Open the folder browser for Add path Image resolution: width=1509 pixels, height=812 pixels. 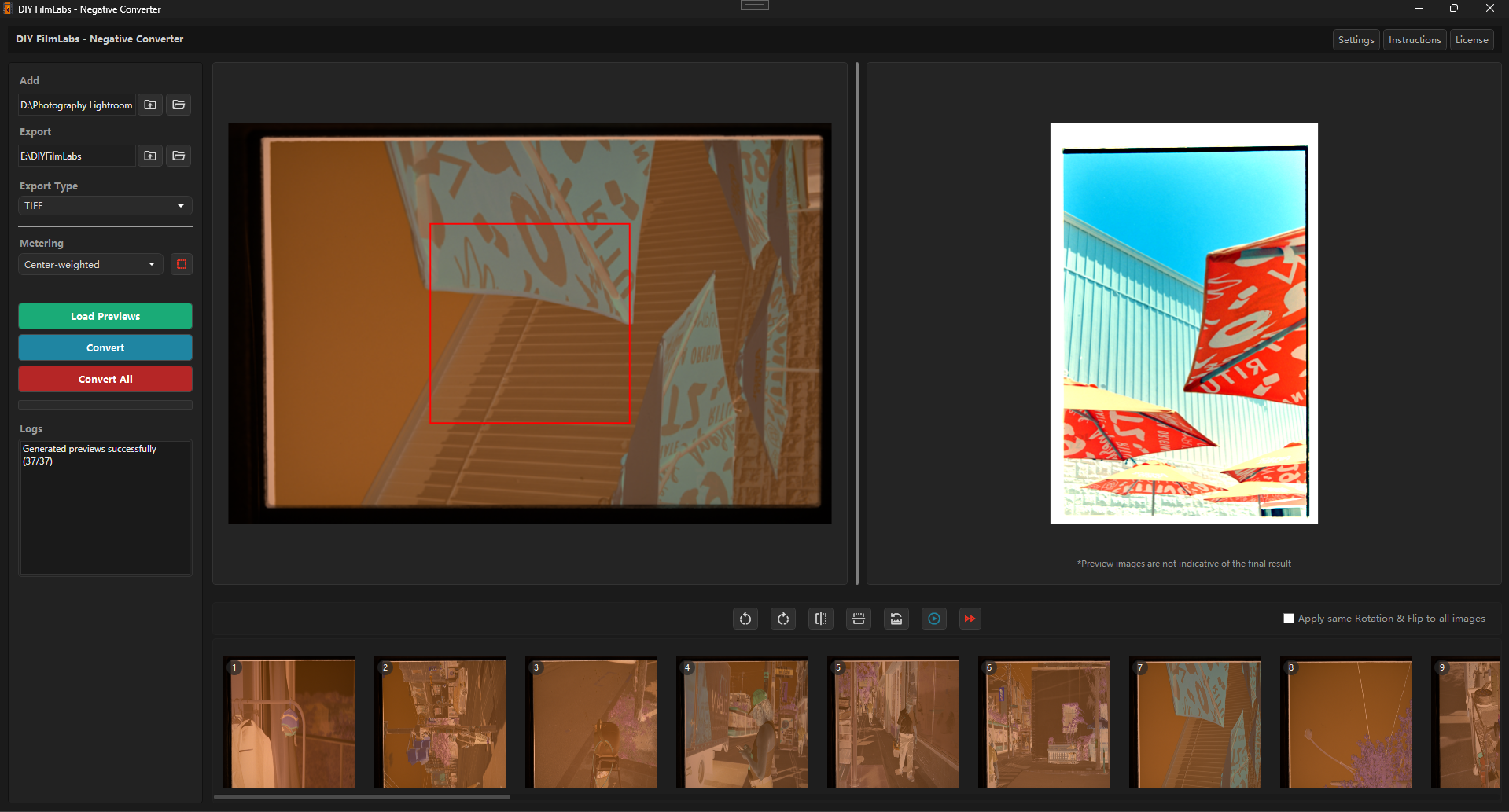click(178, 105)
